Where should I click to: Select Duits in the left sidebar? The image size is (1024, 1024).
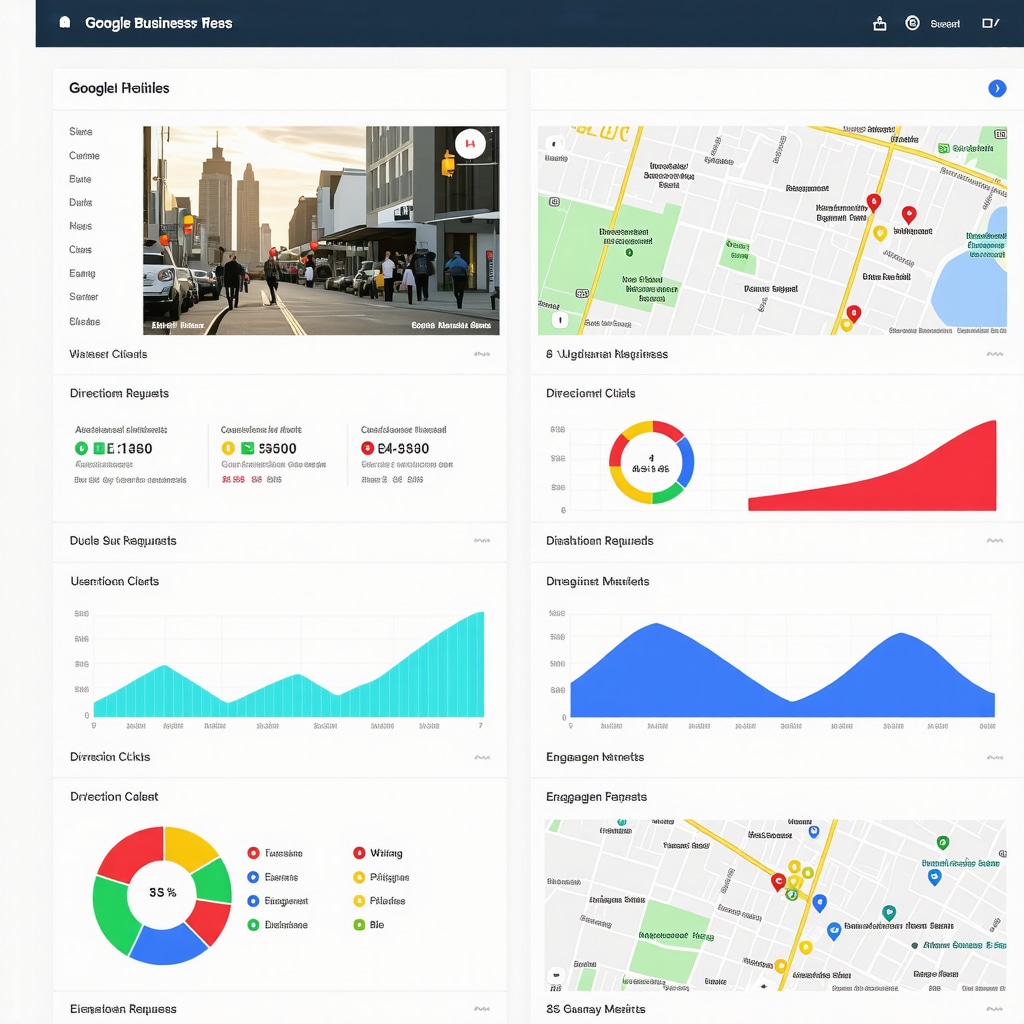pos(80,202)
